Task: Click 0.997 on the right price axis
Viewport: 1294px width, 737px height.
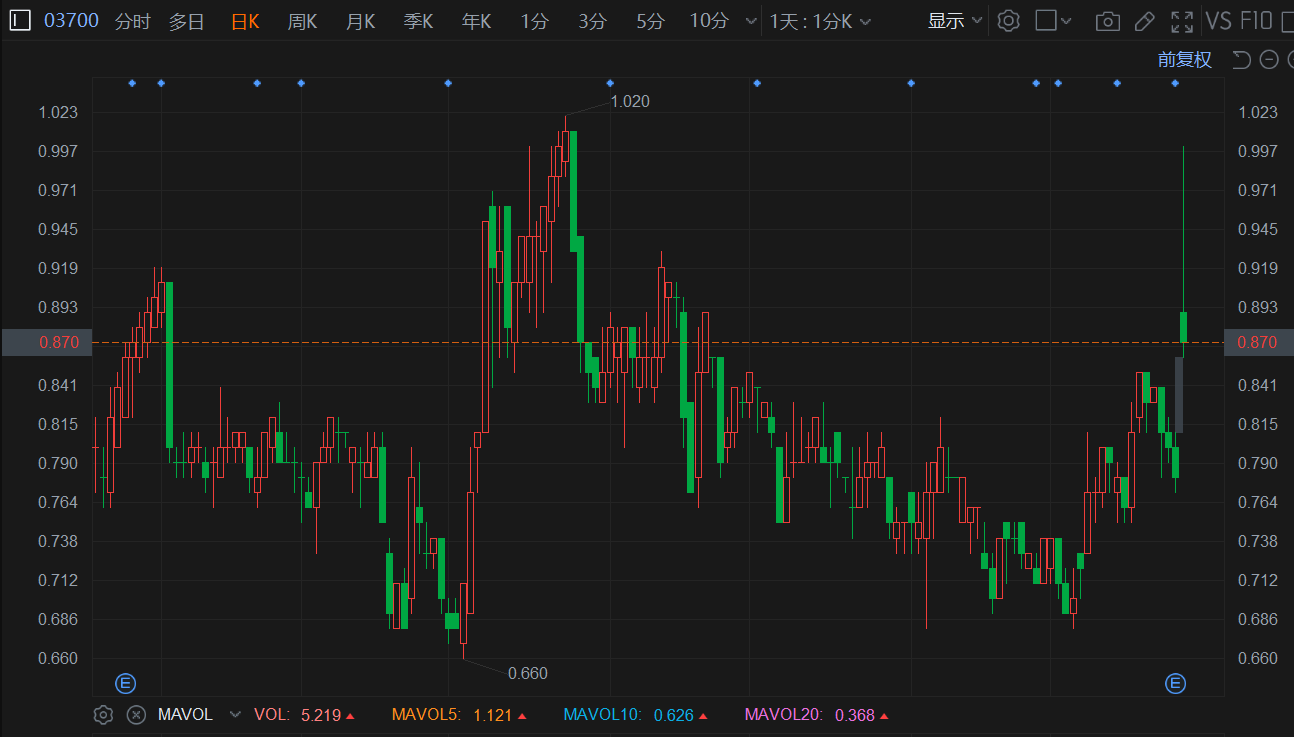Action: (x=1258, y=151)
